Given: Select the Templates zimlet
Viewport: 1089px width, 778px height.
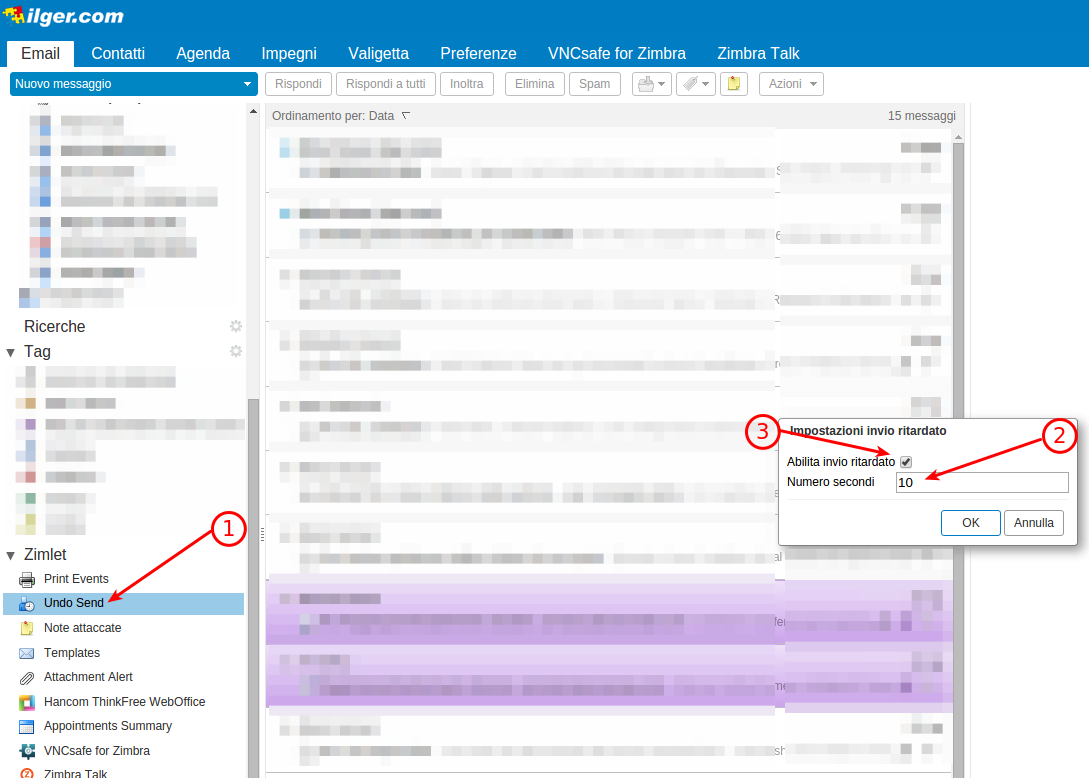Looking at the screenshot, I should point(72,653).
